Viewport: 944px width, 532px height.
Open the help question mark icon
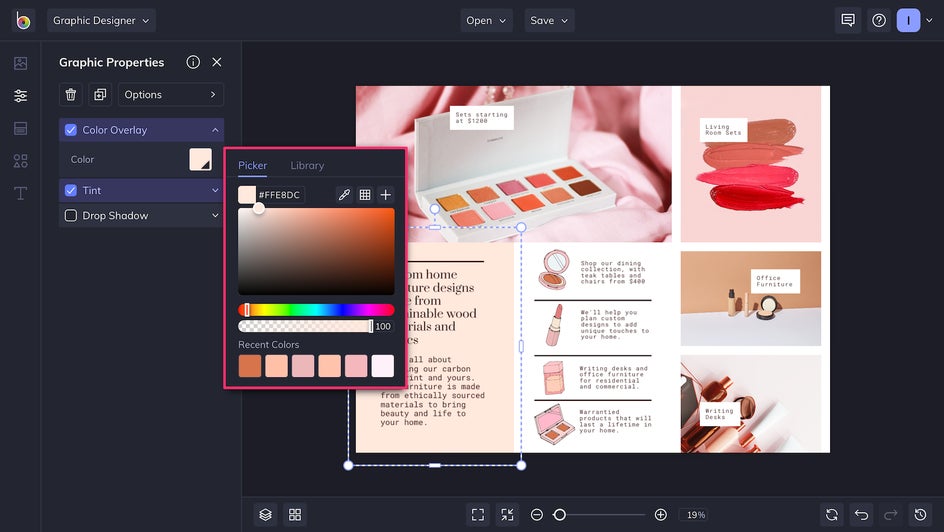(878, 20)
